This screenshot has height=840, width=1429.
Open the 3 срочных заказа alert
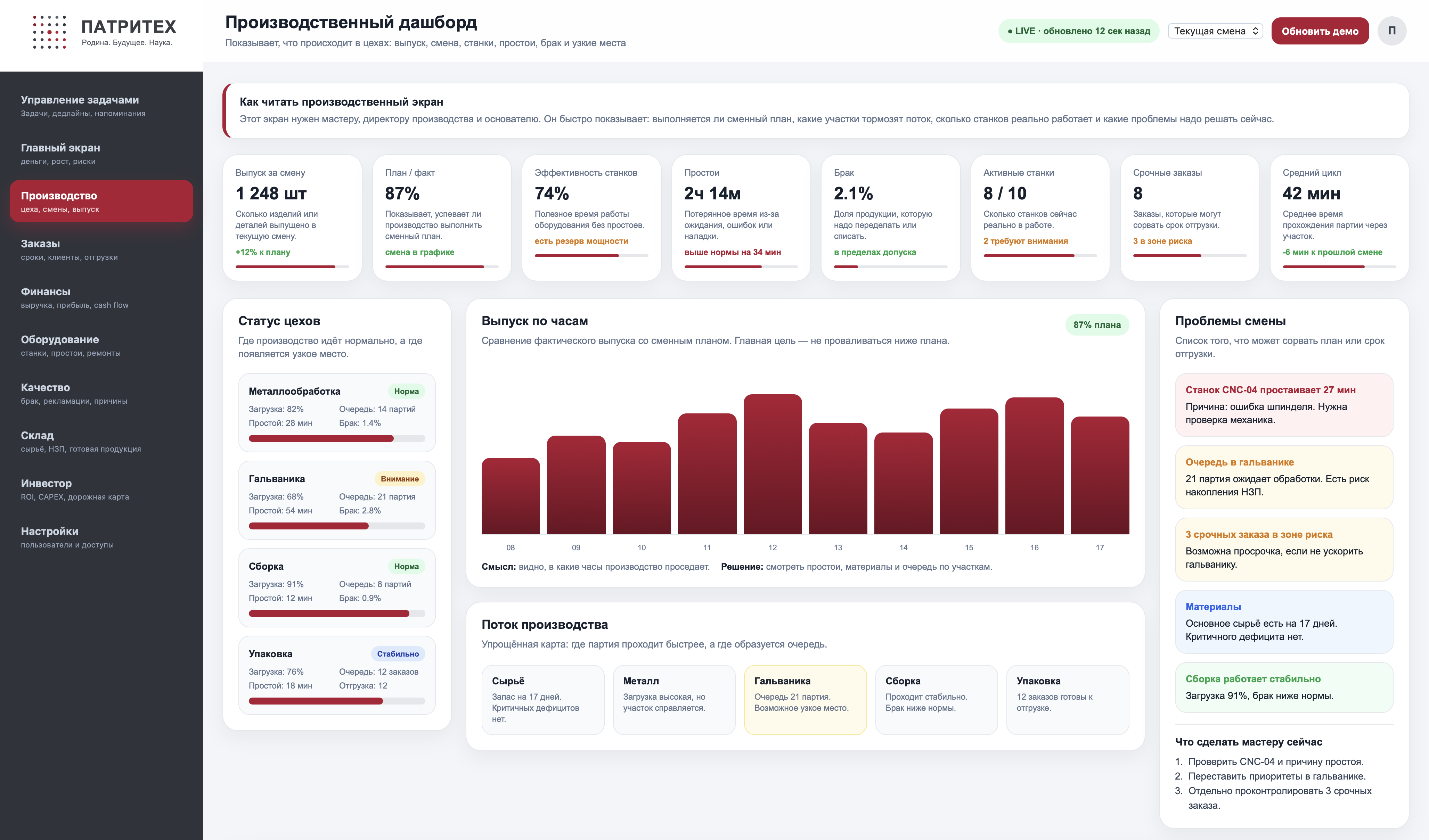click(x=1284, y=549)
